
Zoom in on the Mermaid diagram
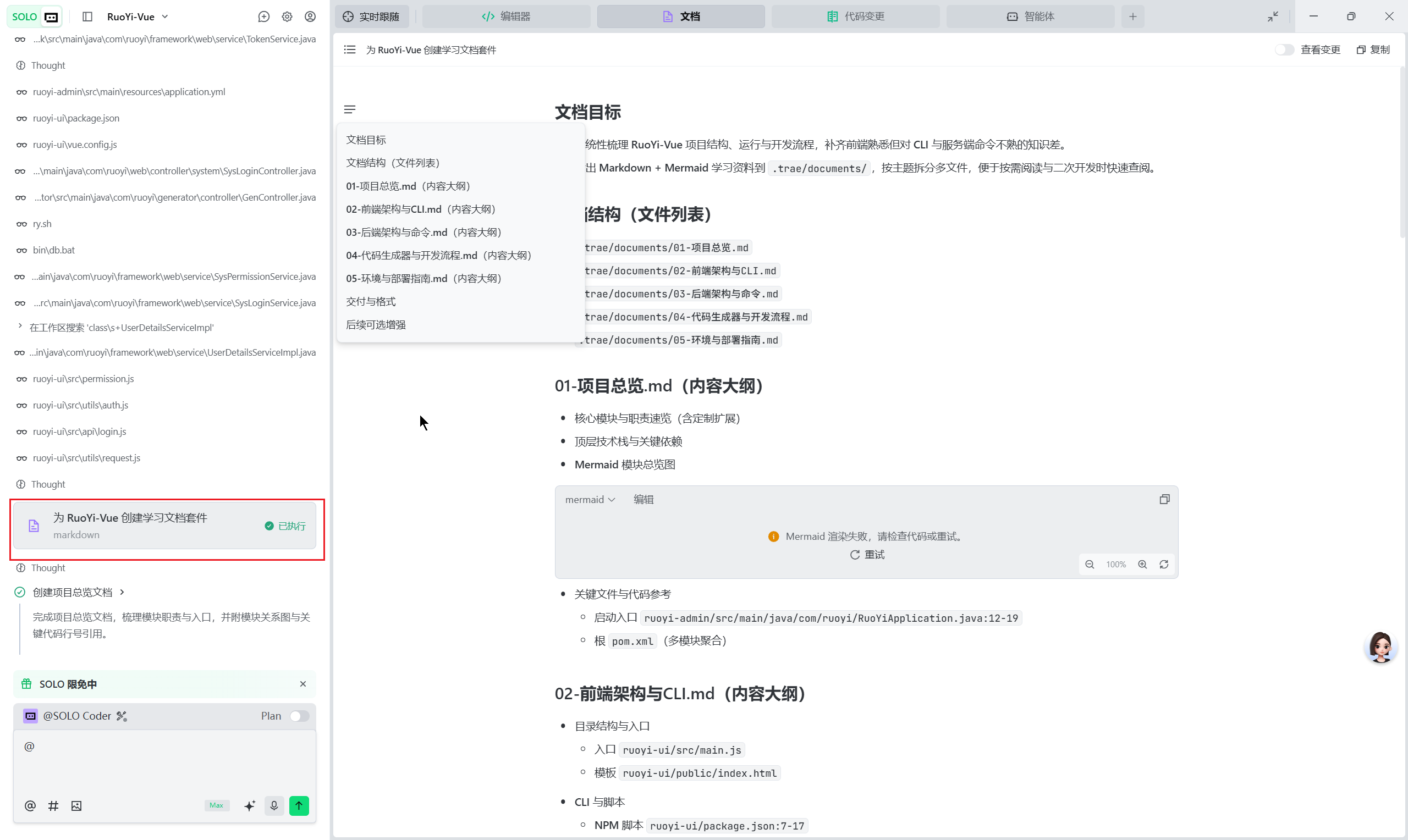pyautogui.click(x=1142, y=565)
